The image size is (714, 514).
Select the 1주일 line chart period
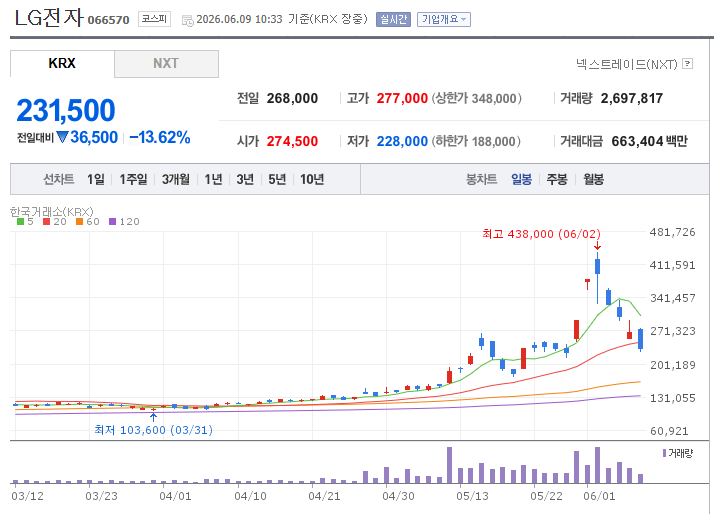(133, 179)
